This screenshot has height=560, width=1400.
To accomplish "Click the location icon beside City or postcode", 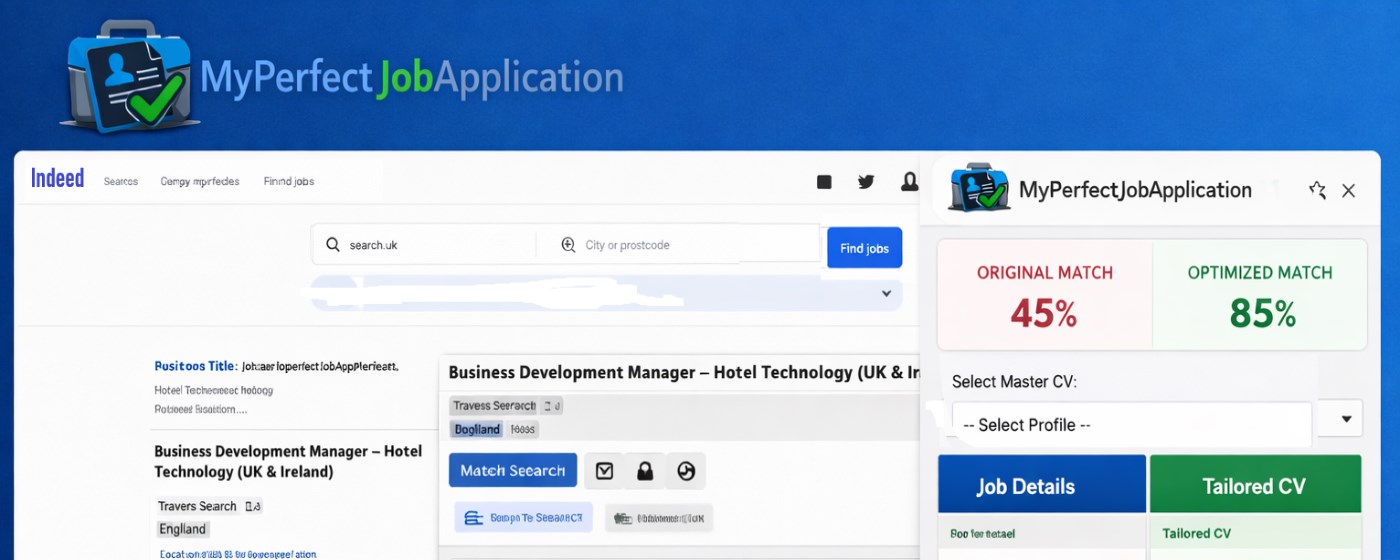I will coord(568,245).
